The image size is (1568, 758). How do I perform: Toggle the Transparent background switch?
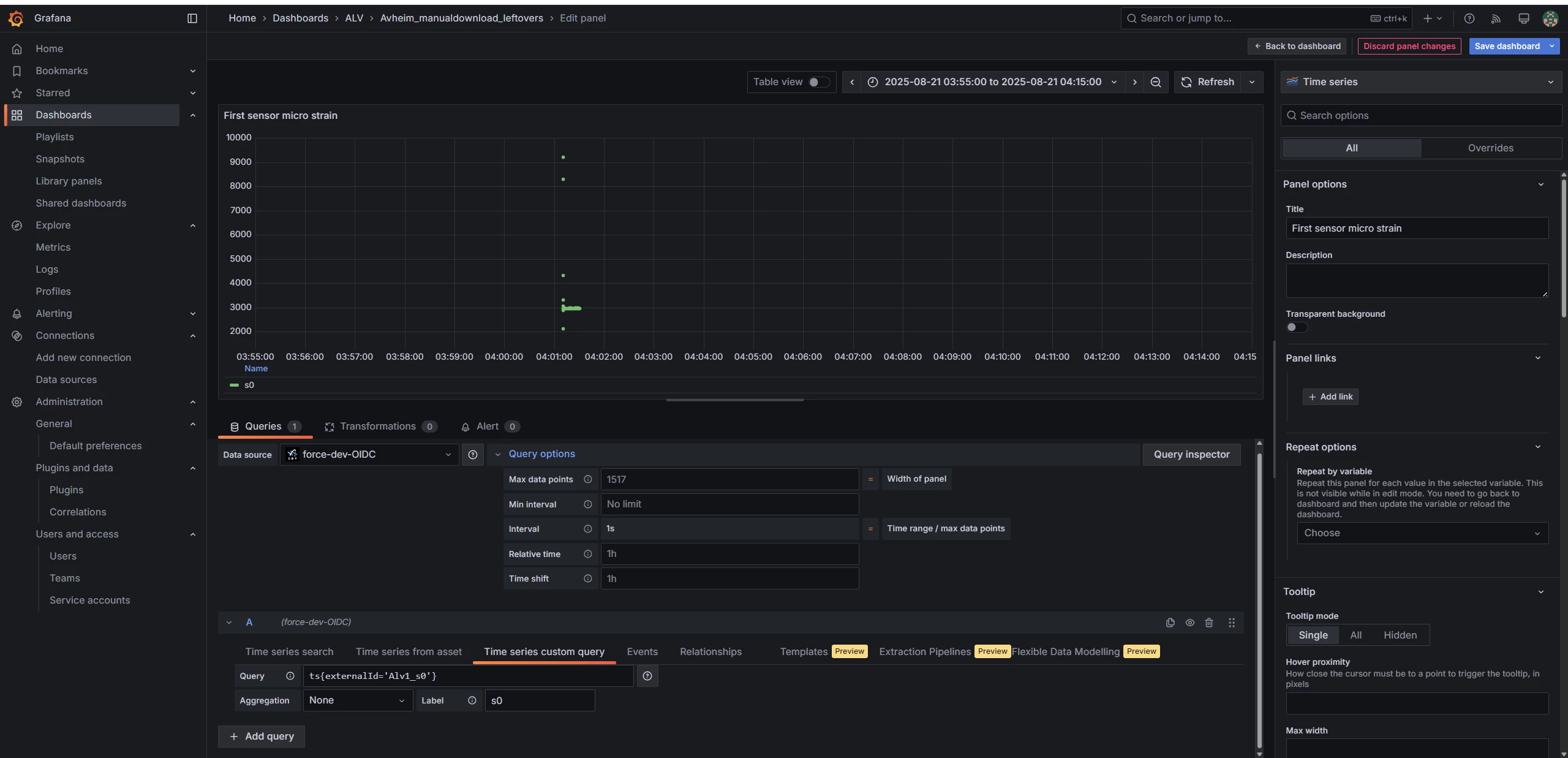(x=1296, y=327)
